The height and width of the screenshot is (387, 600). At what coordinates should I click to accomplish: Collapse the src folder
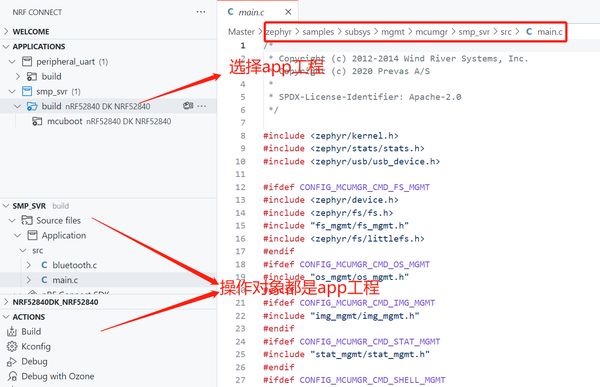(23, 250)
